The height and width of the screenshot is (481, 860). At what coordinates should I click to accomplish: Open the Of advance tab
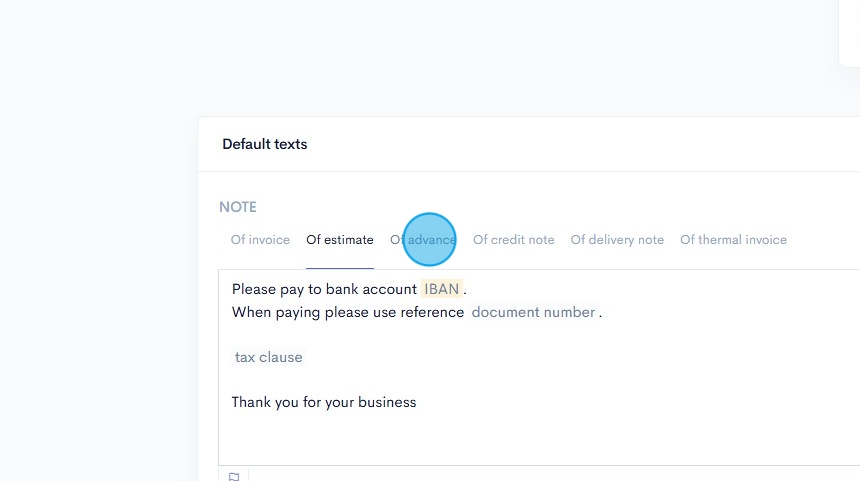pyautogui.click(x=423, y=240)
